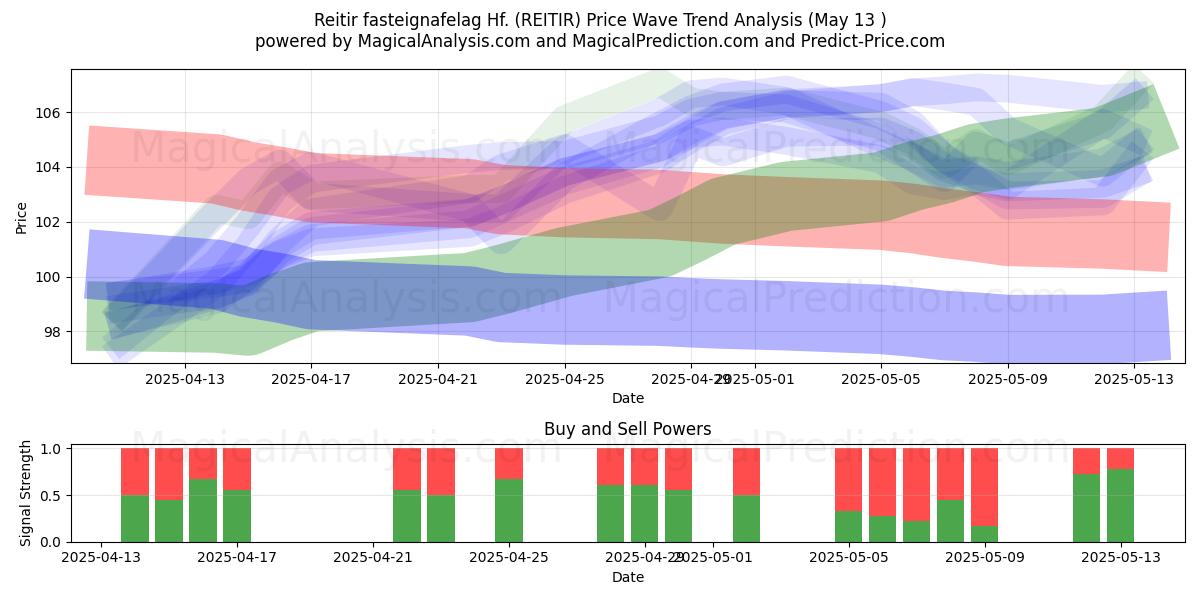Click 2025-05-13 tick under Buy and Sell chart

tap(1121, 558)
